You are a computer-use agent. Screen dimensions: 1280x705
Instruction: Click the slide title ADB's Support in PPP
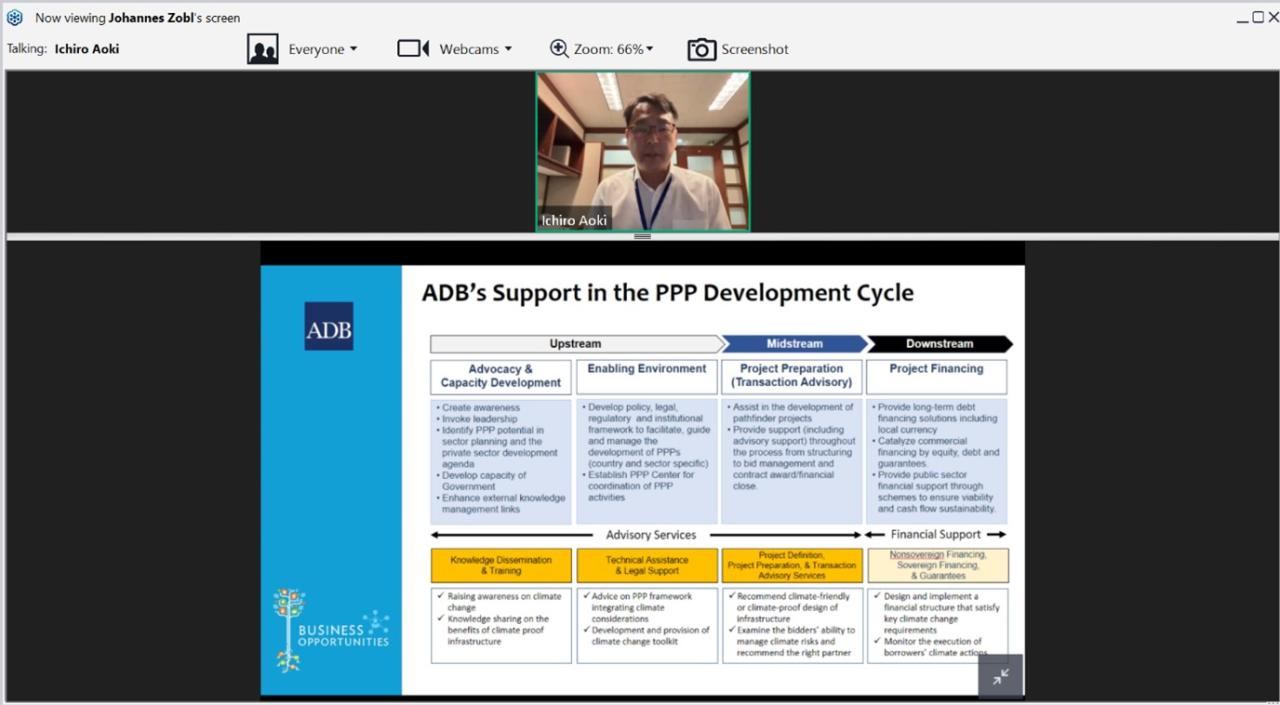click(667, 293)
